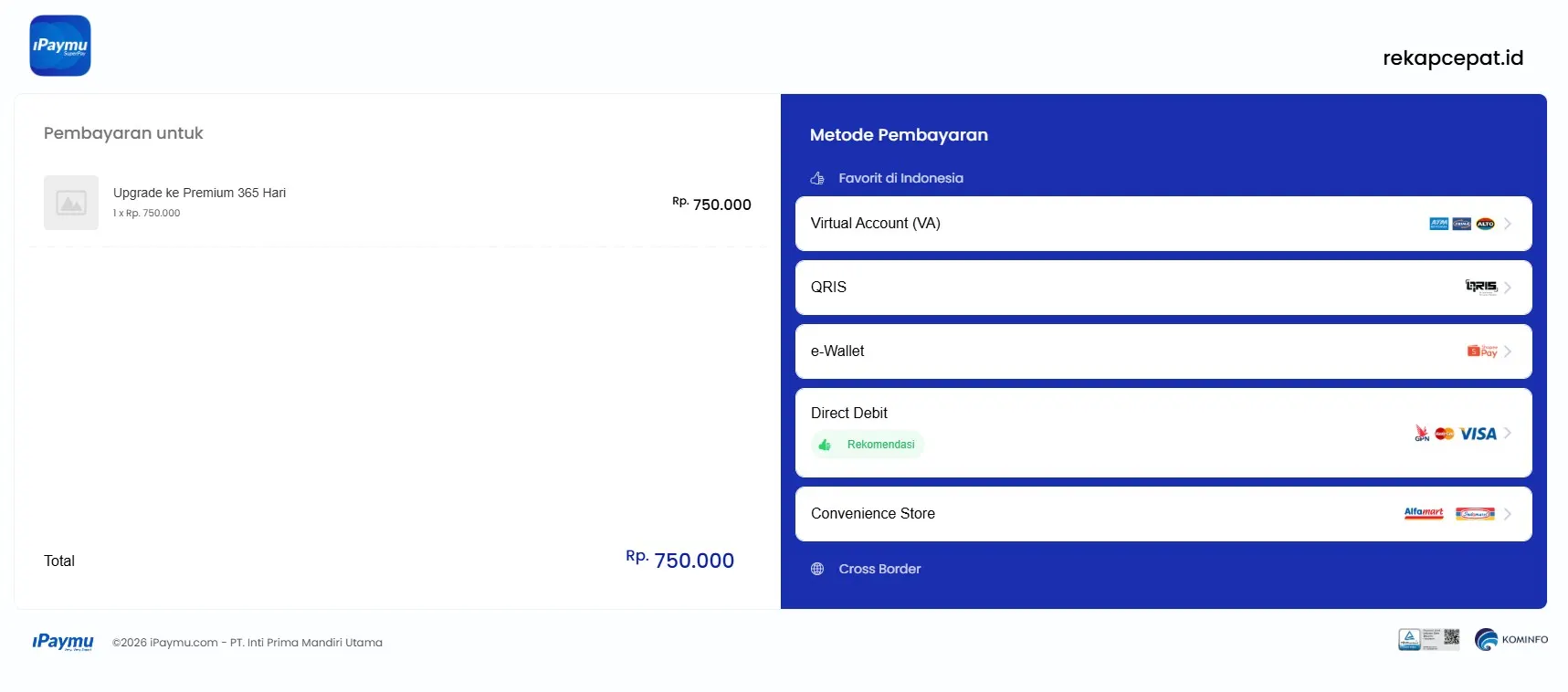1568x692 pixels.
Task: Click the iPaymu footer link
Action: click(62, 642)
